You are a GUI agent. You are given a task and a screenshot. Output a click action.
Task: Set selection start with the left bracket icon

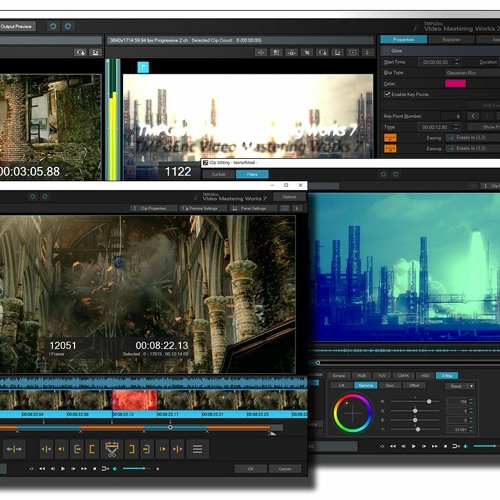pyautogui.click(x=92, y=449)
